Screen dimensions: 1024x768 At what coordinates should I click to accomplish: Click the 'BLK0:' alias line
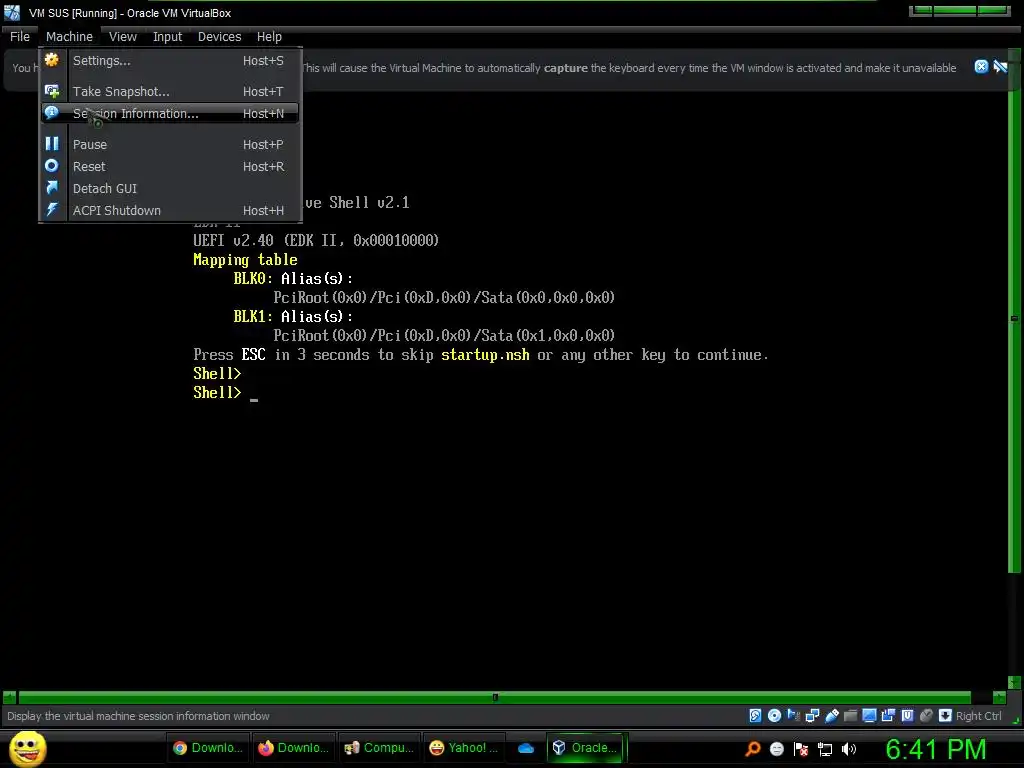click(x=293, y=279)
